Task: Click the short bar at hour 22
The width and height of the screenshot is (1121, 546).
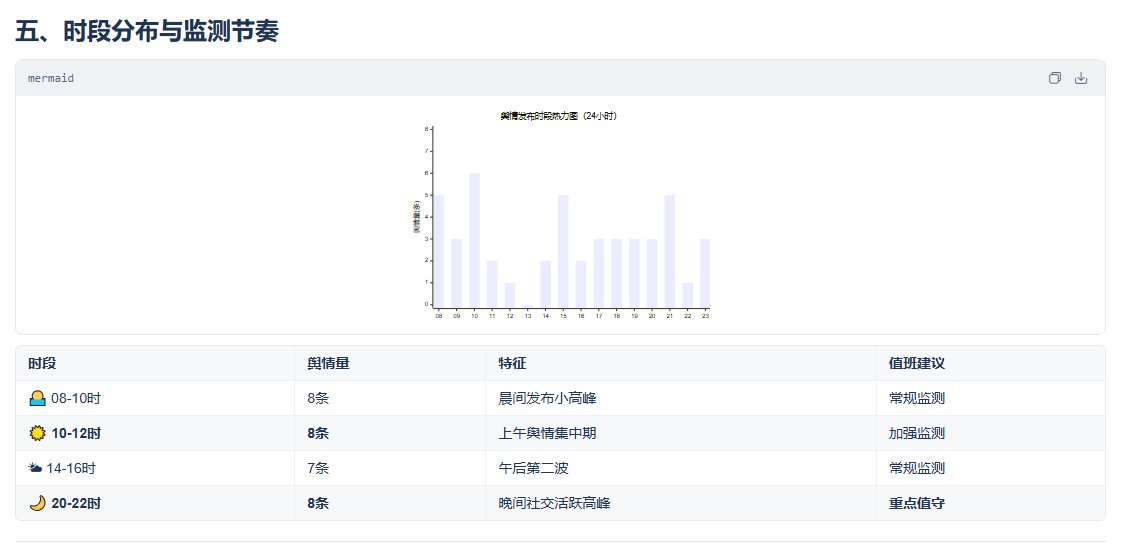Action: [688, 294]
